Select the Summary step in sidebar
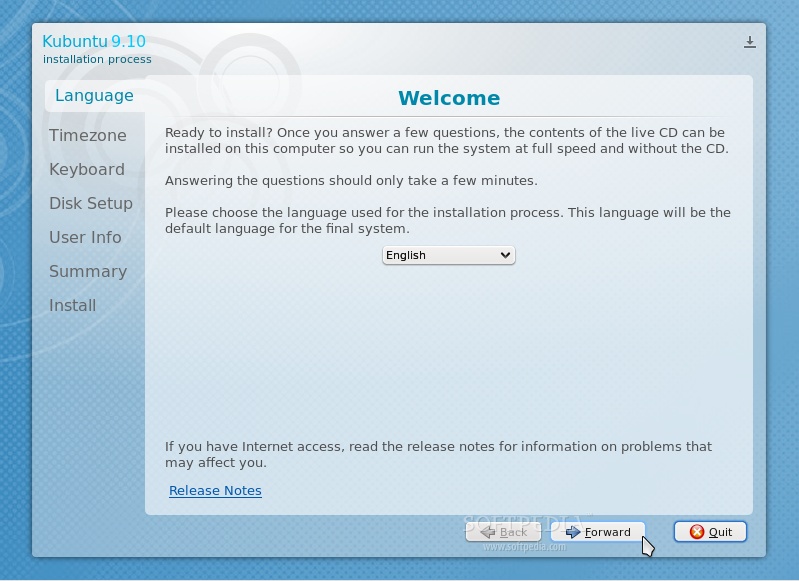 (88, 272)
